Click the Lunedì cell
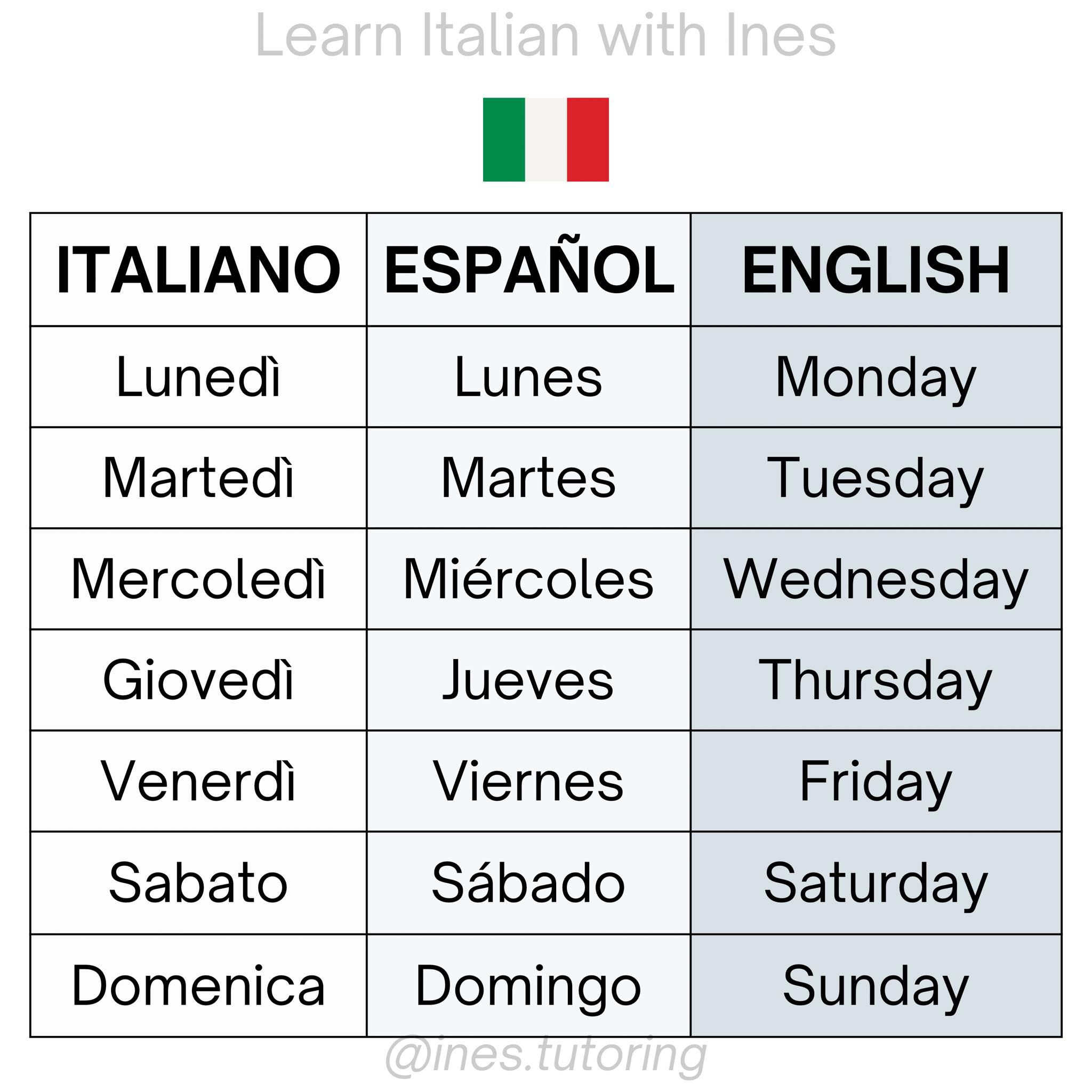1092x1092 pixels. tap(198, 376)
